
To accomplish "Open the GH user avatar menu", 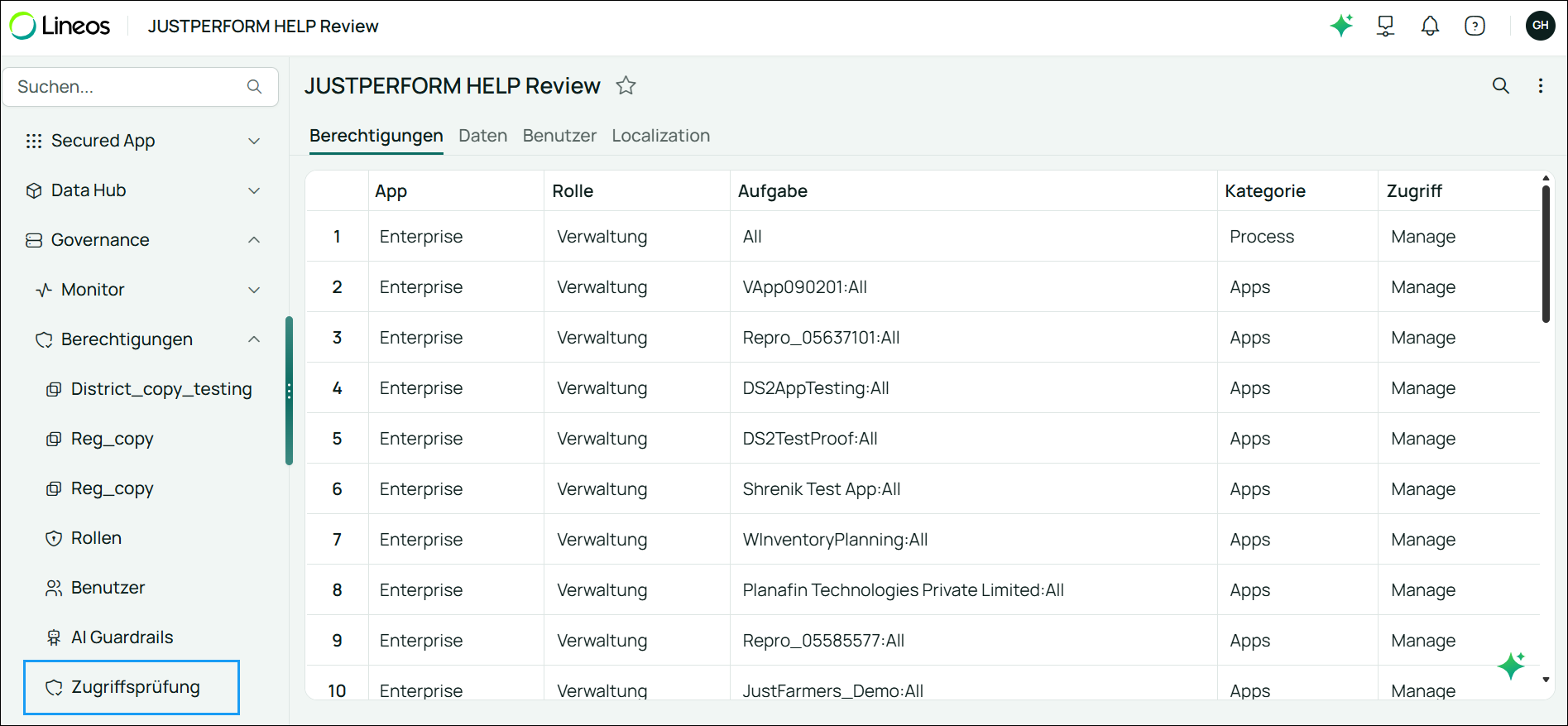I will click(x=1540, y=26).
